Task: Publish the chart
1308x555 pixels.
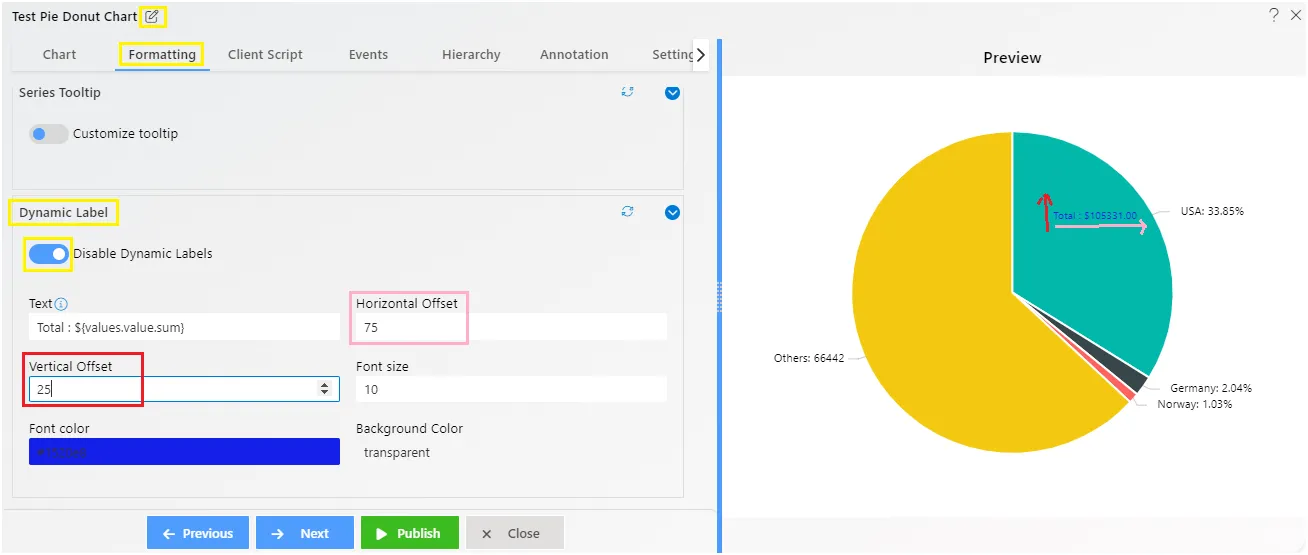Action: click(x=409, y=533)
